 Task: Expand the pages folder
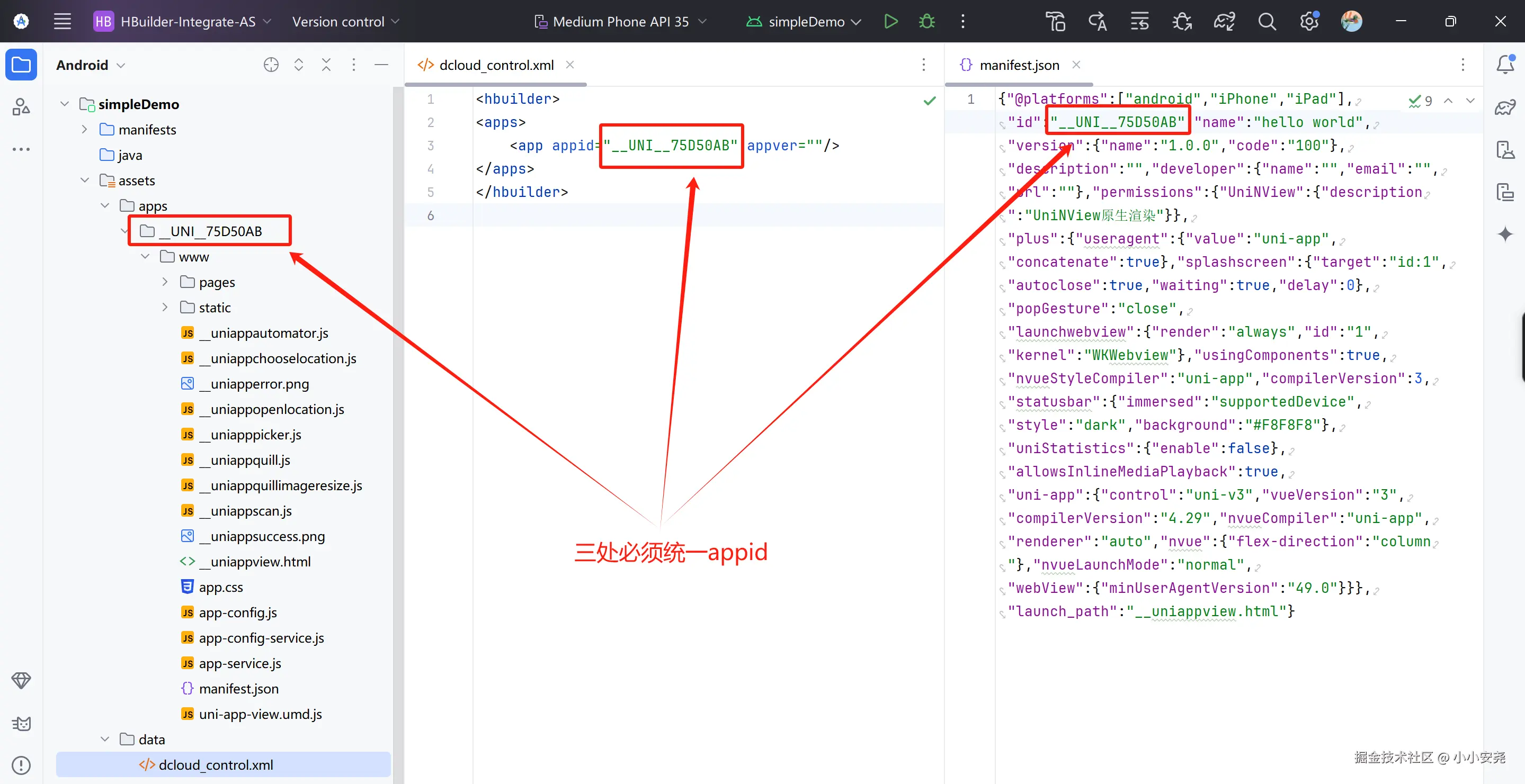[165, 282]
